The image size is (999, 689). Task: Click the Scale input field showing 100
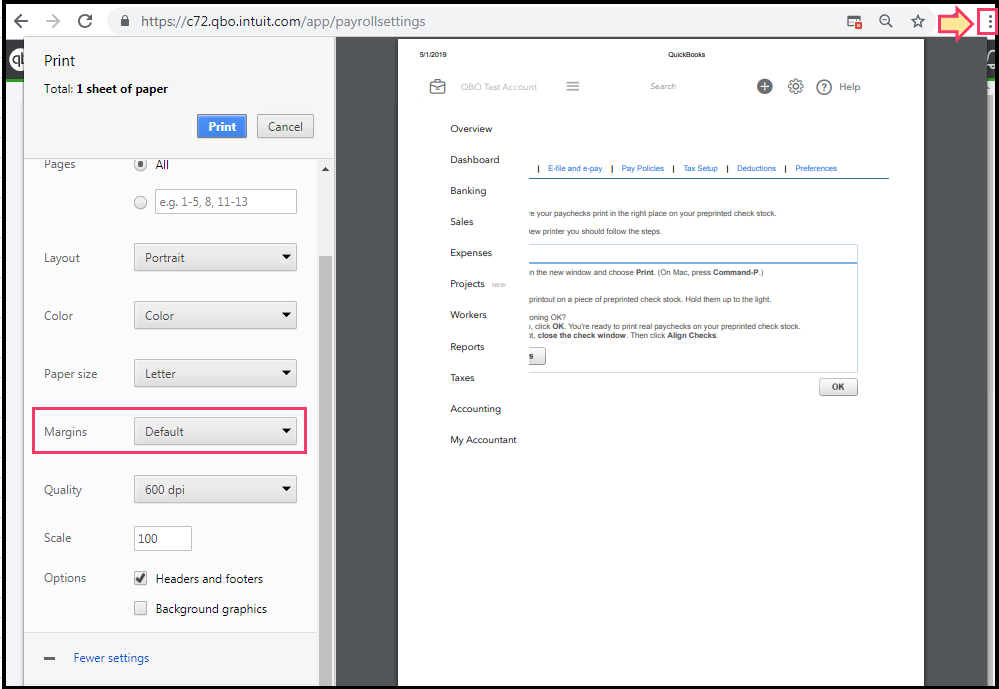[162, 539]
